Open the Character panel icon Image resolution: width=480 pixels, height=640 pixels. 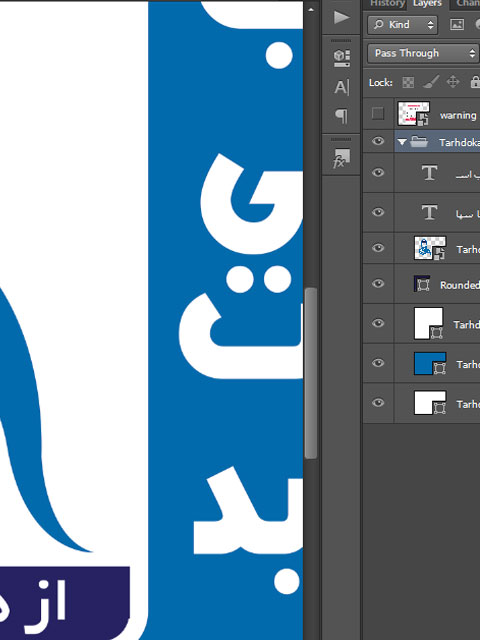[x=342, y=87]
